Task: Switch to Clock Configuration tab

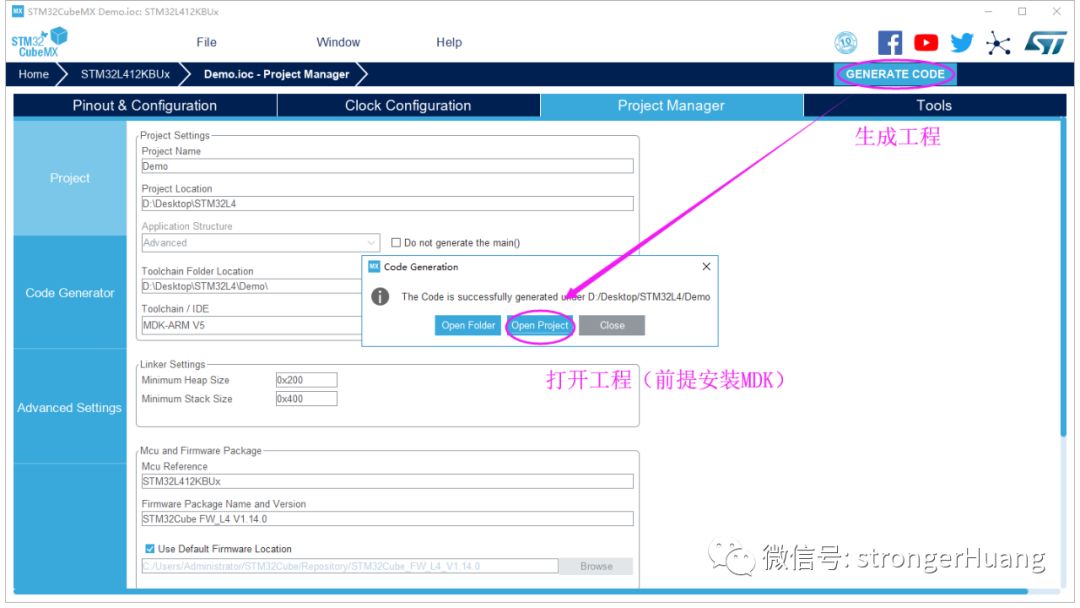Action: tap(407, 106)
